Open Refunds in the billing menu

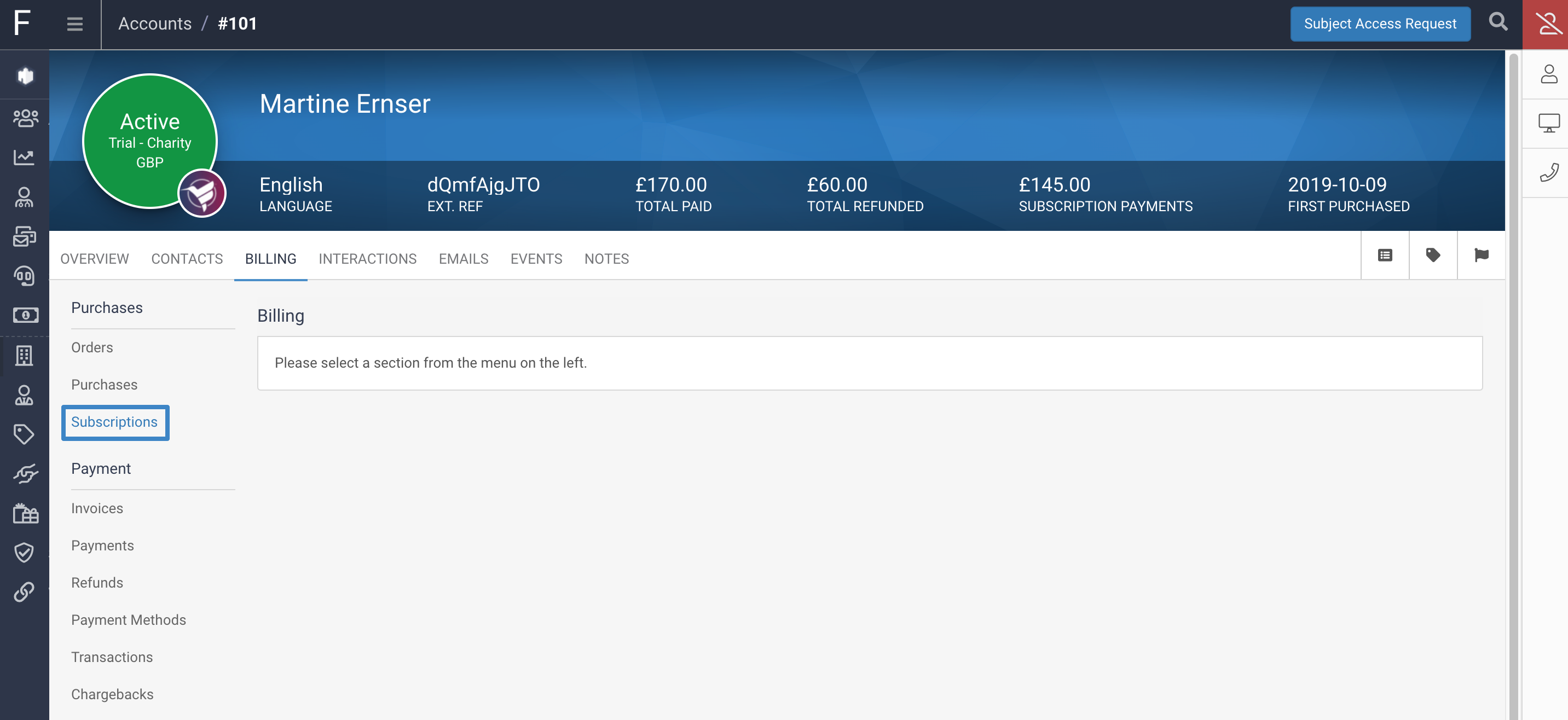click(97, 583)
